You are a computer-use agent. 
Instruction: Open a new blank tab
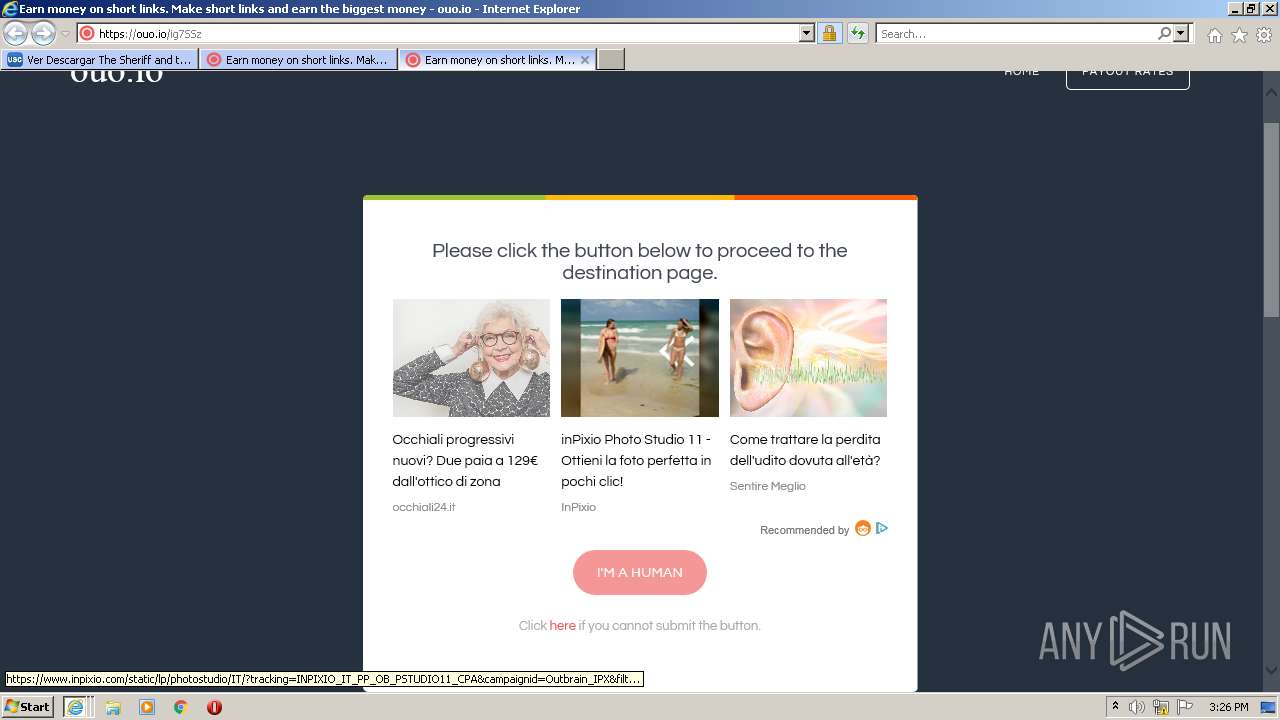click(x=611, y=60)
